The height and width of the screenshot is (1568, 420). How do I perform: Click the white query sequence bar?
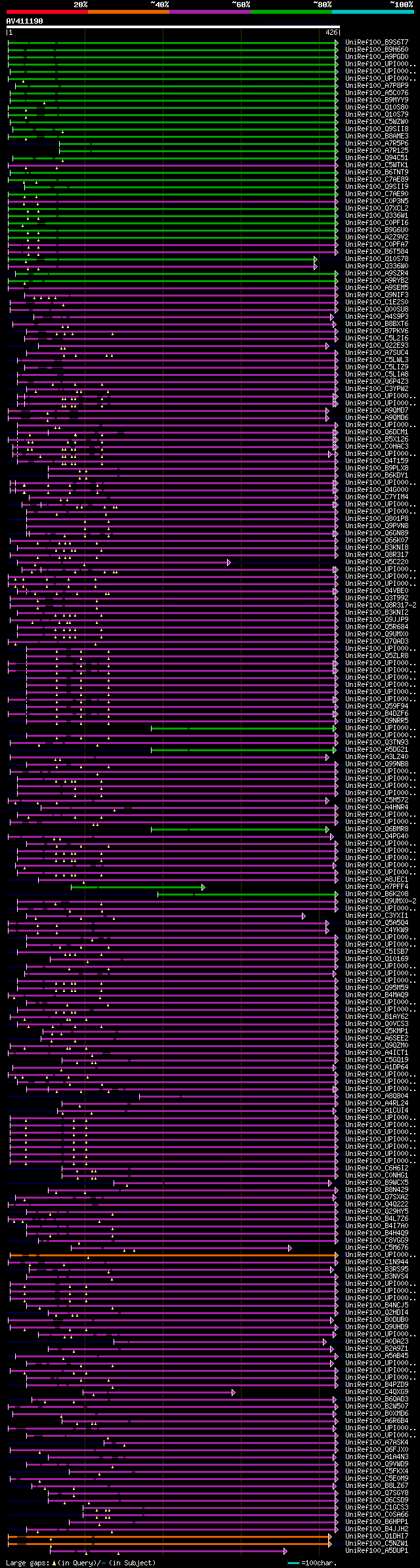(173, 27)
